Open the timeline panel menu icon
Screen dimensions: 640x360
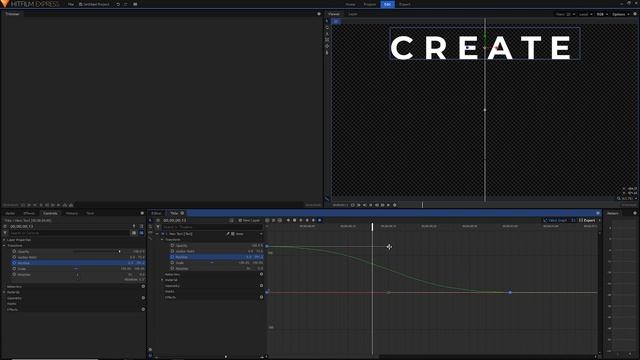pos(598,213)
